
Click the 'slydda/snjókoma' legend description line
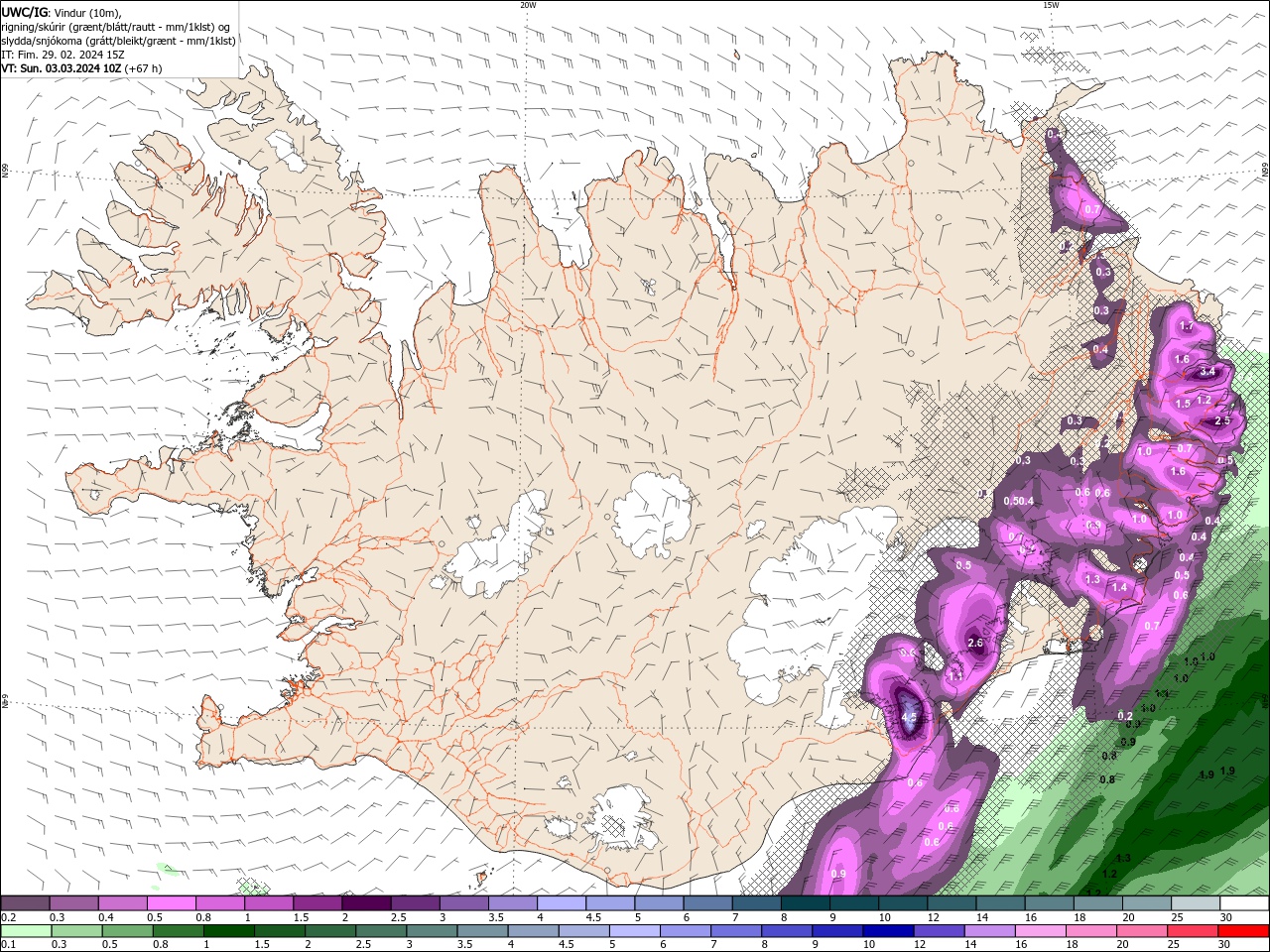[118, 41]
